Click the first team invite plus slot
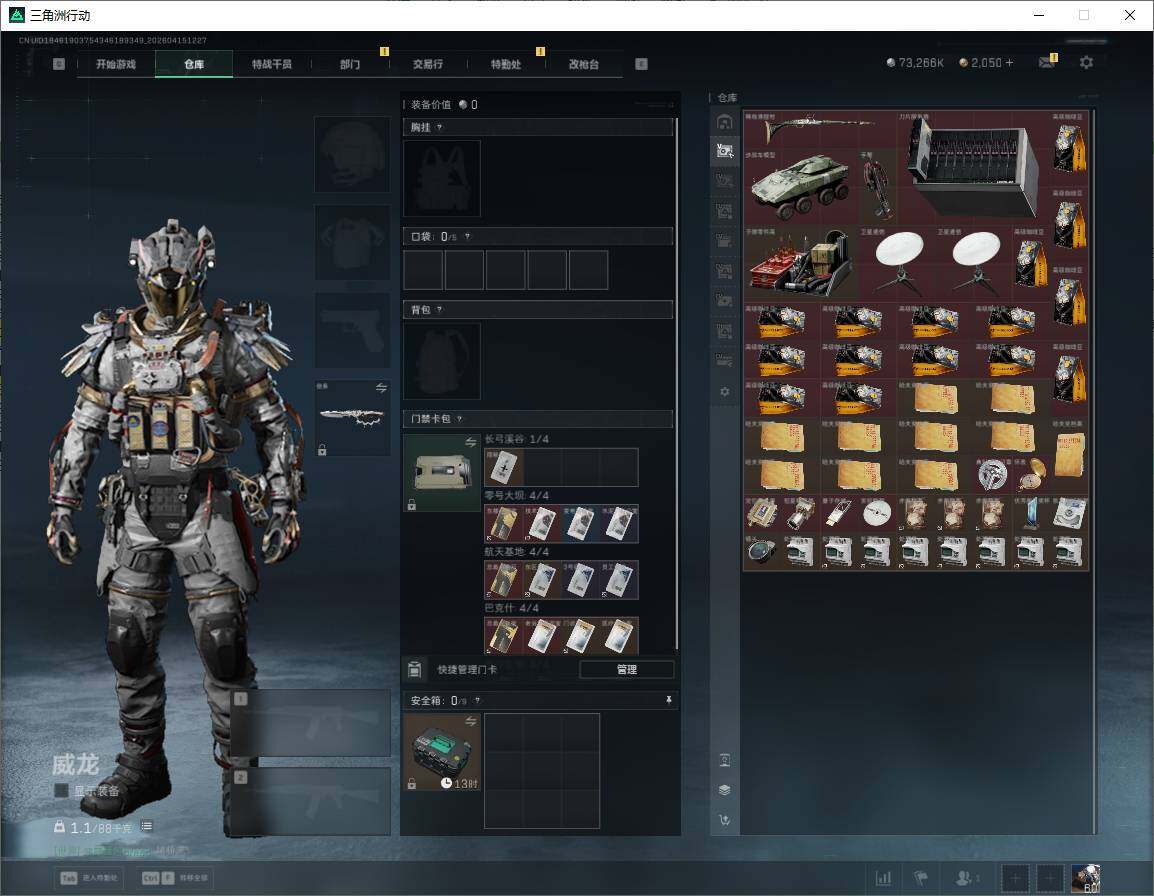 [1015, 878]
